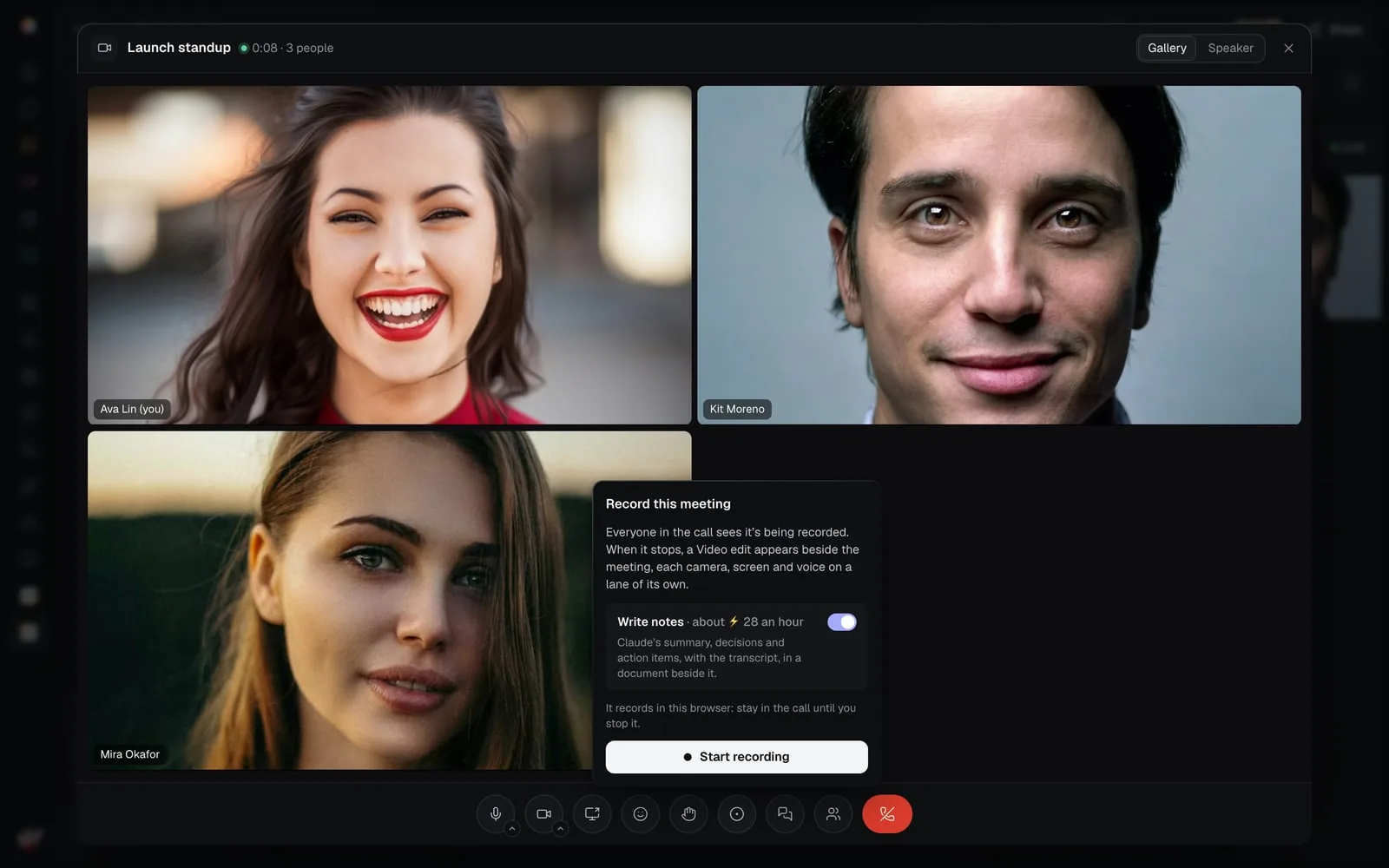Raise your hand in the call
The image size is (1389, 868).
tap(688, 814)
